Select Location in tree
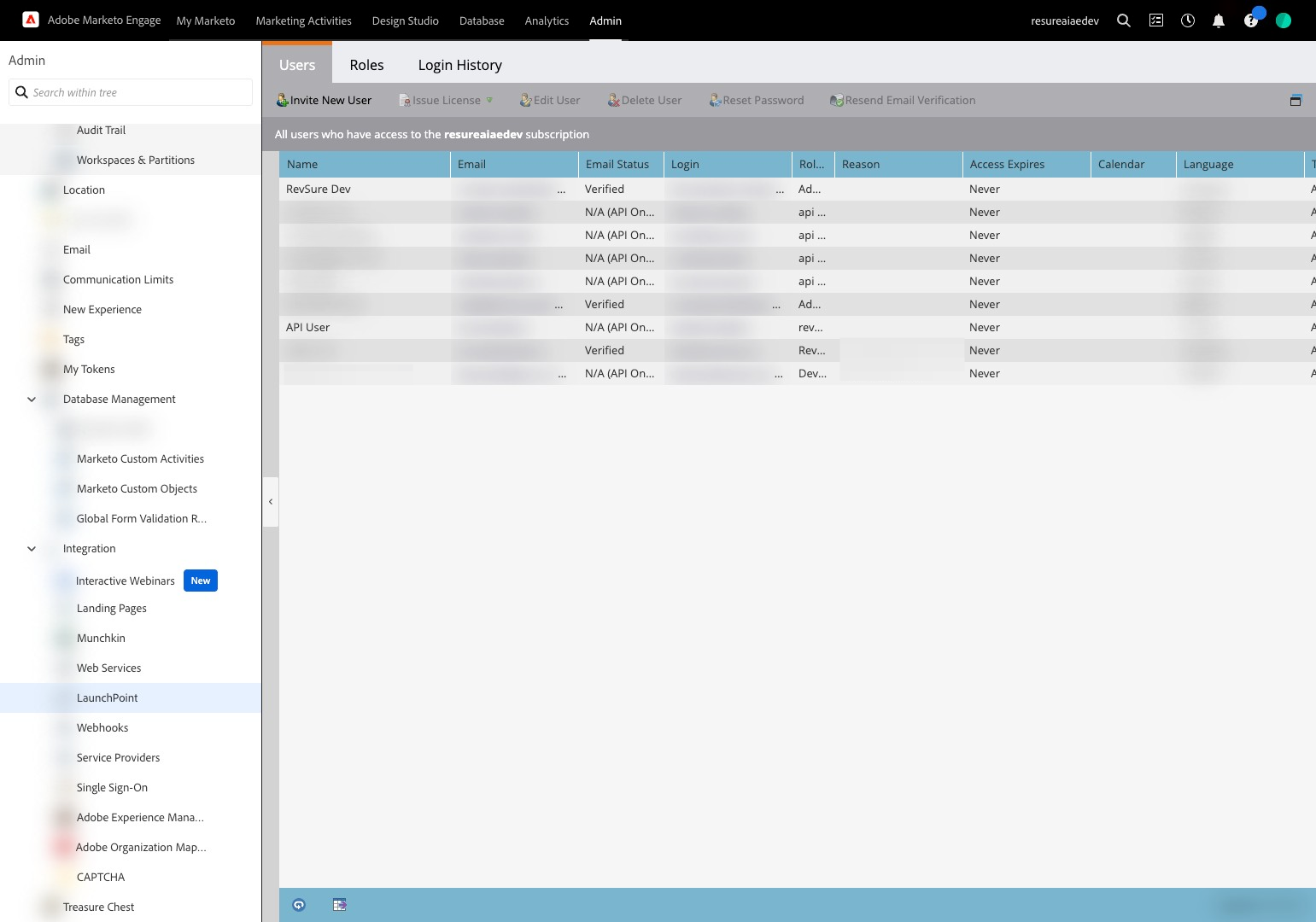The image size is (1316, 922). [x=84, y=190]
